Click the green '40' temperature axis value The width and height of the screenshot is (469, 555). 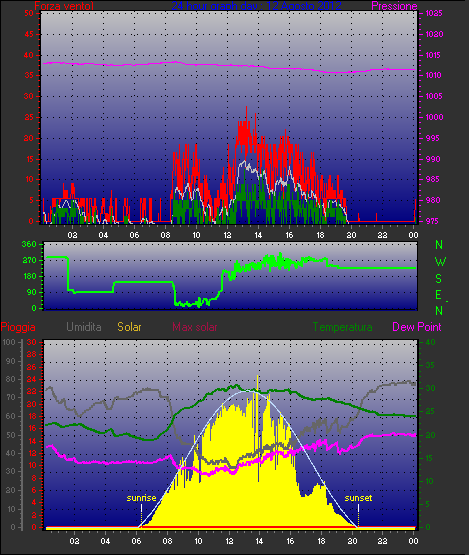[x=430, y=342]
